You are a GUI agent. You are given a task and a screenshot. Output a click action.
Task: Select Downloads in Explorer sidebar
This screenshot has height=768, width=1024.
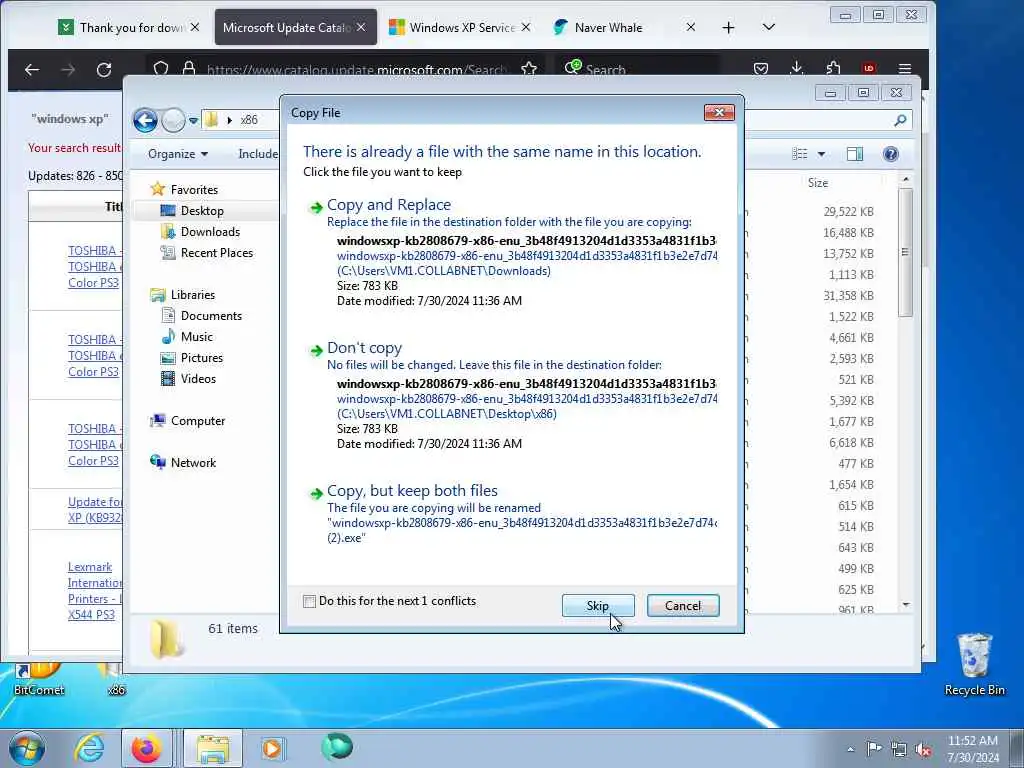pyautogui.click(x=210, y=232)
